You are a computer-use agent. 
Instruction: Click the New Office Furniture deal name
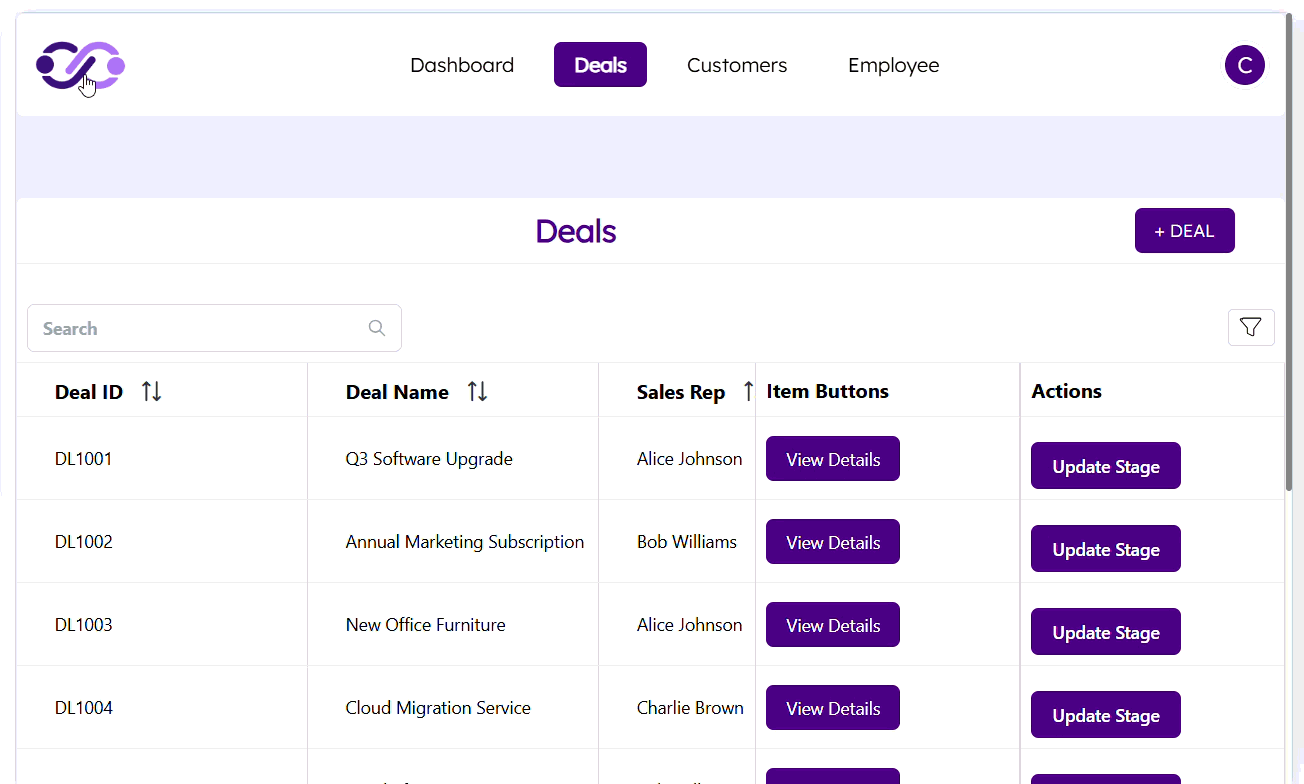(426, 625)
